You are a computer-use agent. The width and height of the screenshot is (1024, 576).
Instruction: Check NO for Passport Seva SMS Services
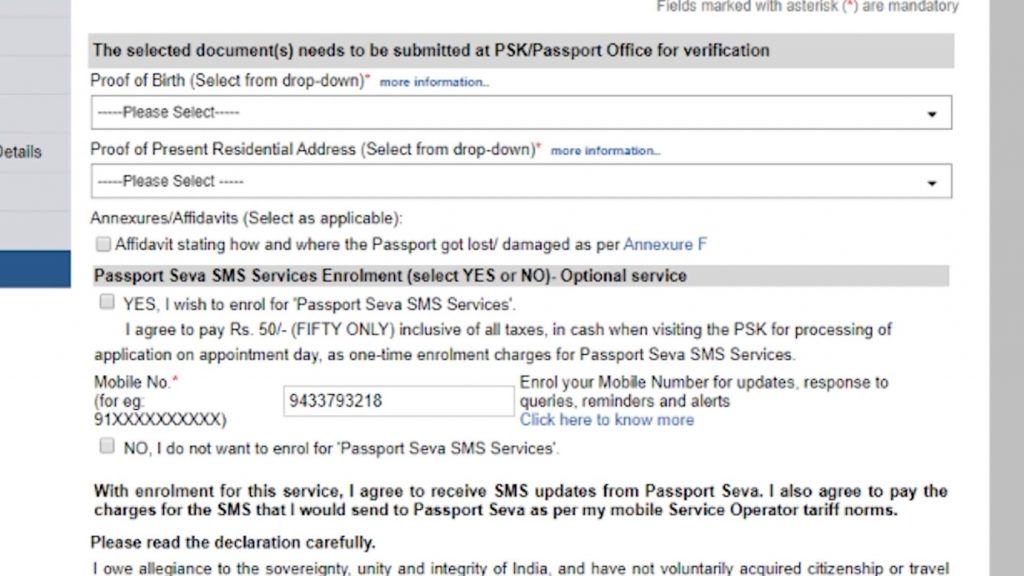[x=107, y=447]
